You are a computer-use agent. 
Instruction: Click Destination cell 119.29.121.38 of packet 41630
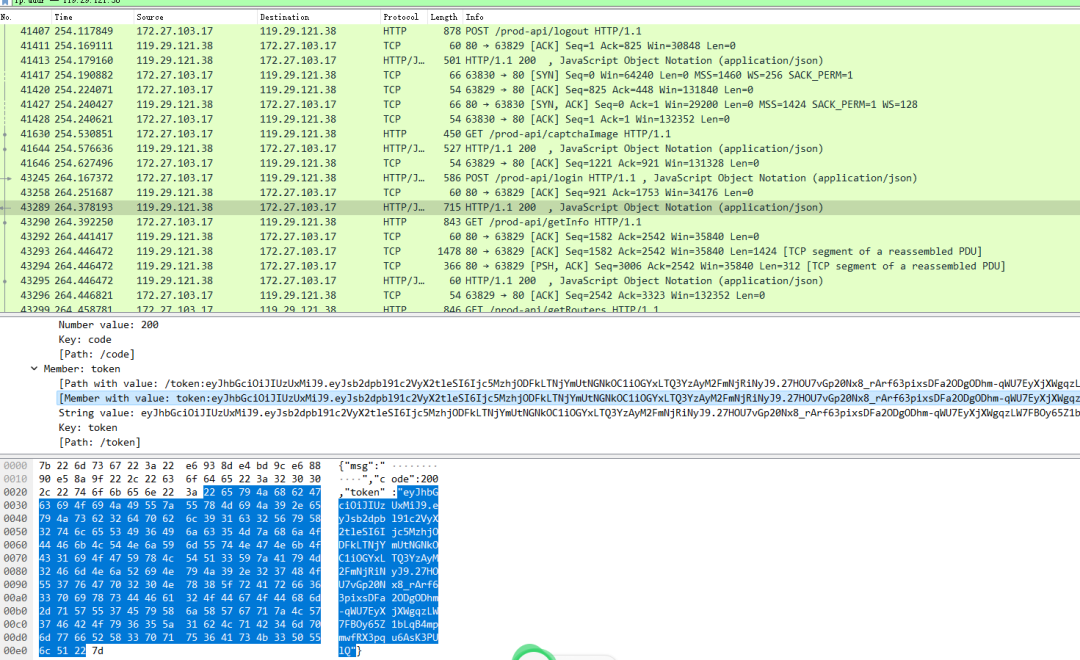[x=298, y=134]
